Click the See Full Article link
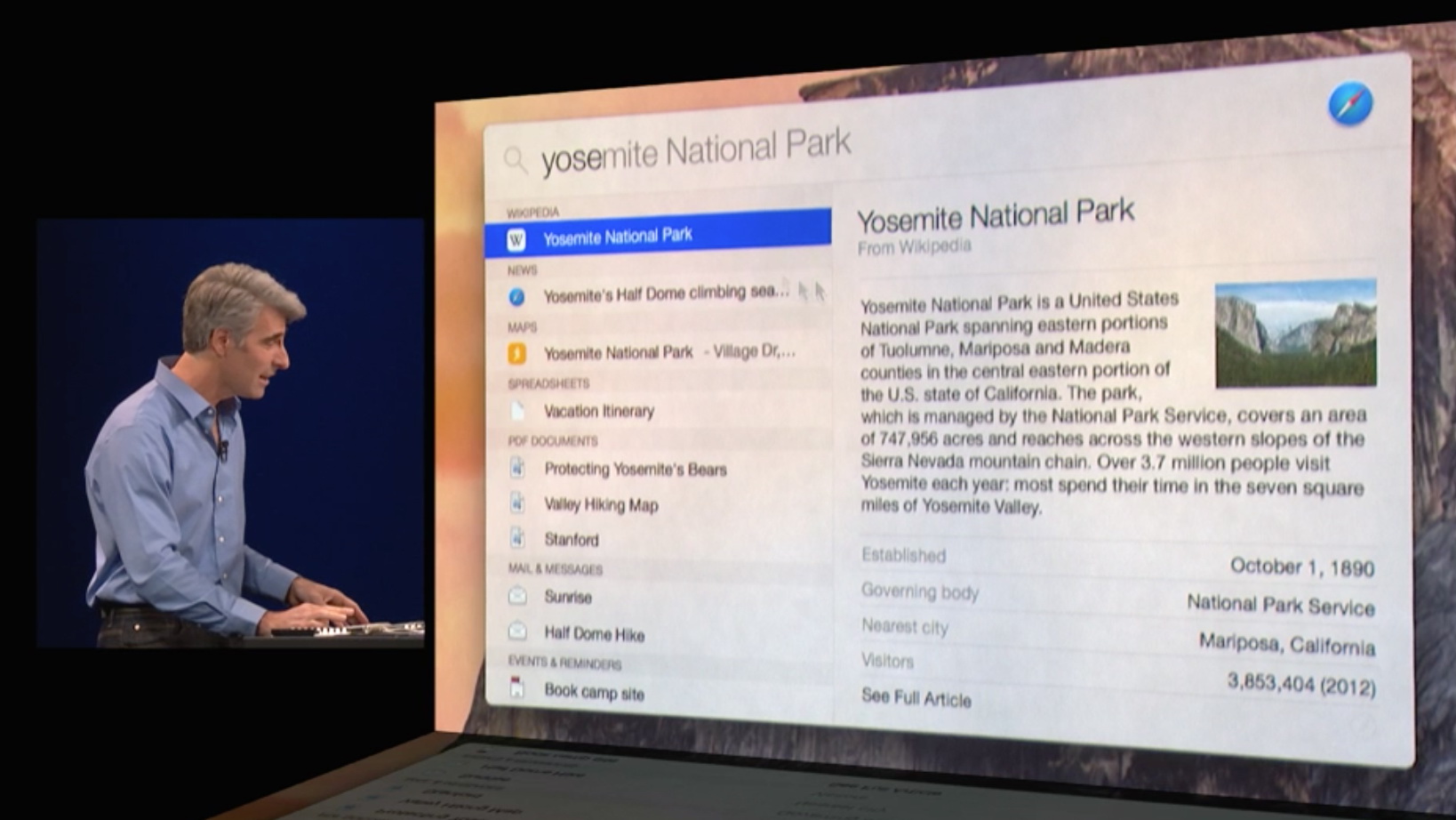This screenshot has height=820, width=1456. click(x=916, y=698)
